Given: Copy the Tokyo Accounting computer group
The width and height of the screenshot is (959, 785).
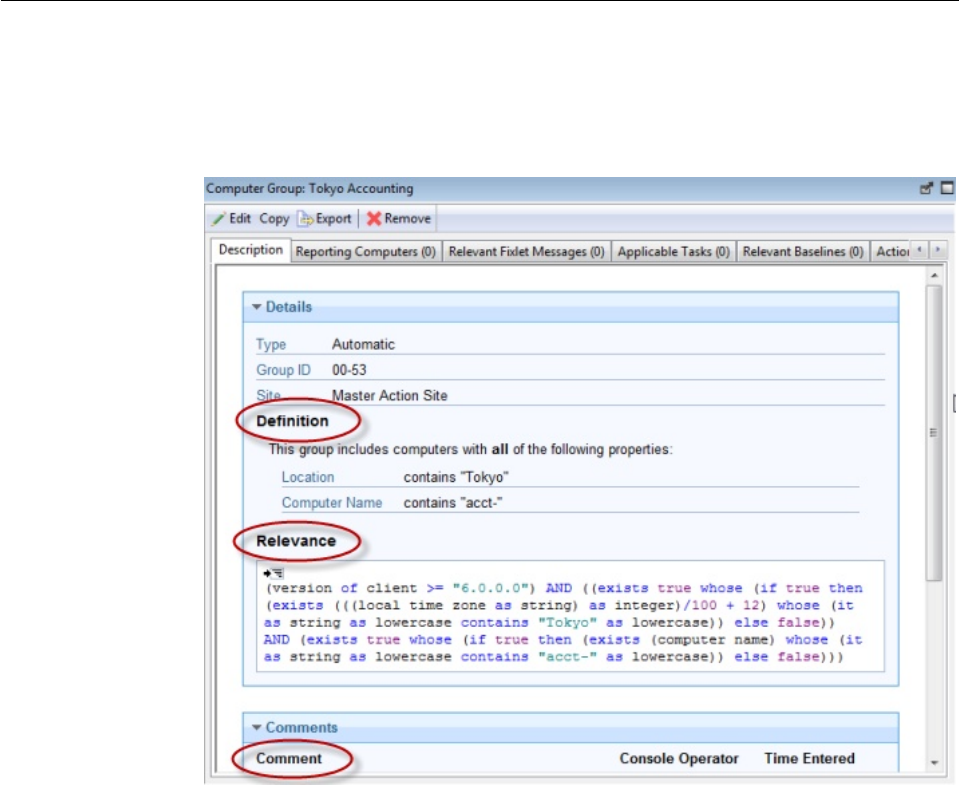Looking at the screenshot, I should [274, 219].
